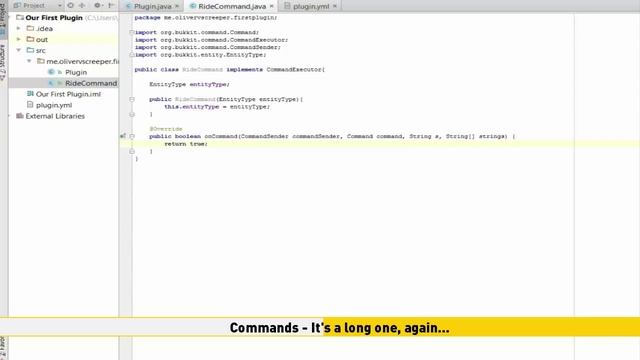This screenshot has width=640, height=360.
Task: Select the Our First Plugin root node
Action: [x=54, y=18]
